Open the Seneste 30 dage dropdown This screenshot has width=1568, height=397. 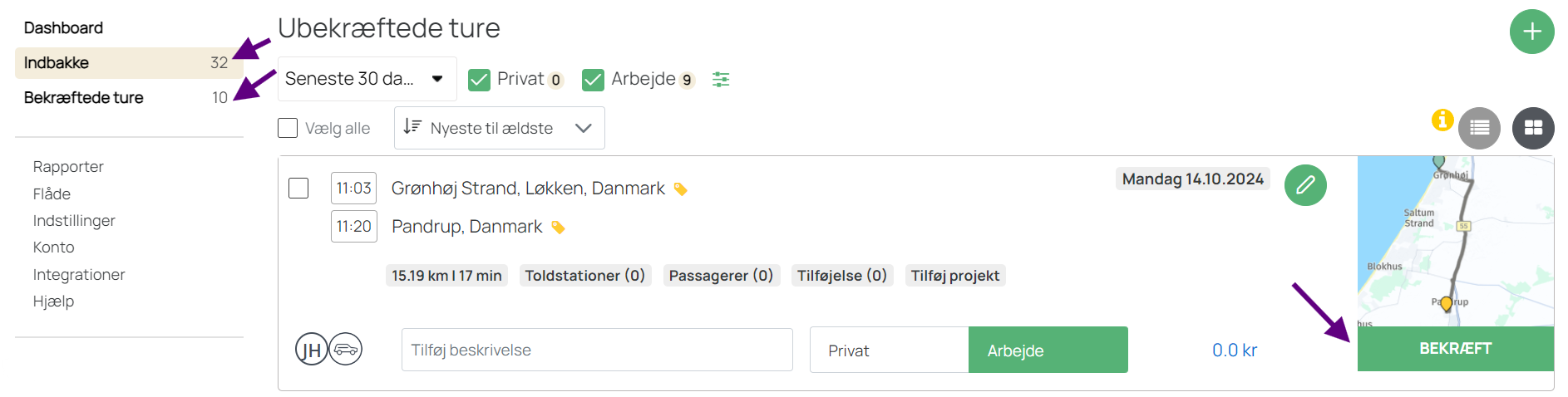point(367,79)
